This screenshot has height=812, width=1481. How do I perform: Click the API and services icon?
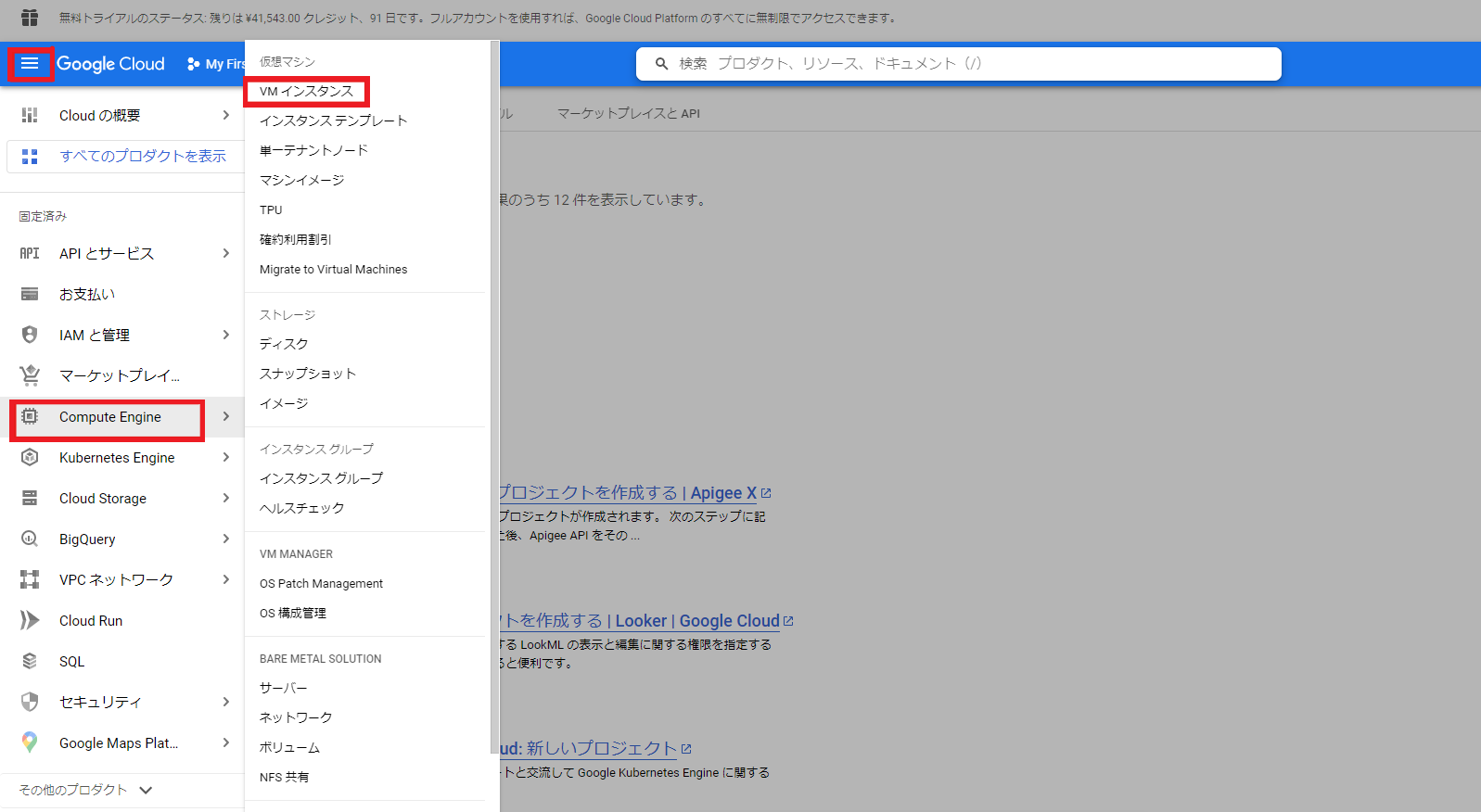tap(30, 253)
